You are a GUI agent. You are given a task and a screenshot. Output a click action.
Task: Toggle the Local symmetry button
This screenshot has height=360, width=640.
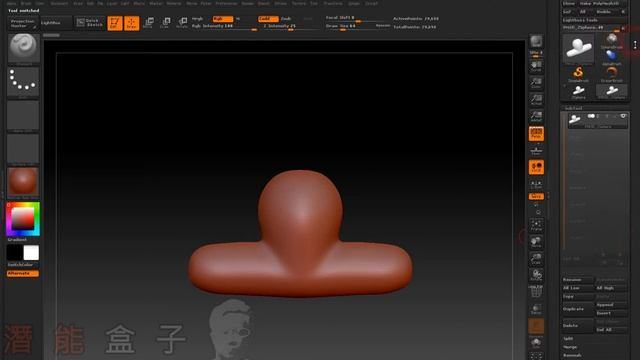(x=536, y=167)
